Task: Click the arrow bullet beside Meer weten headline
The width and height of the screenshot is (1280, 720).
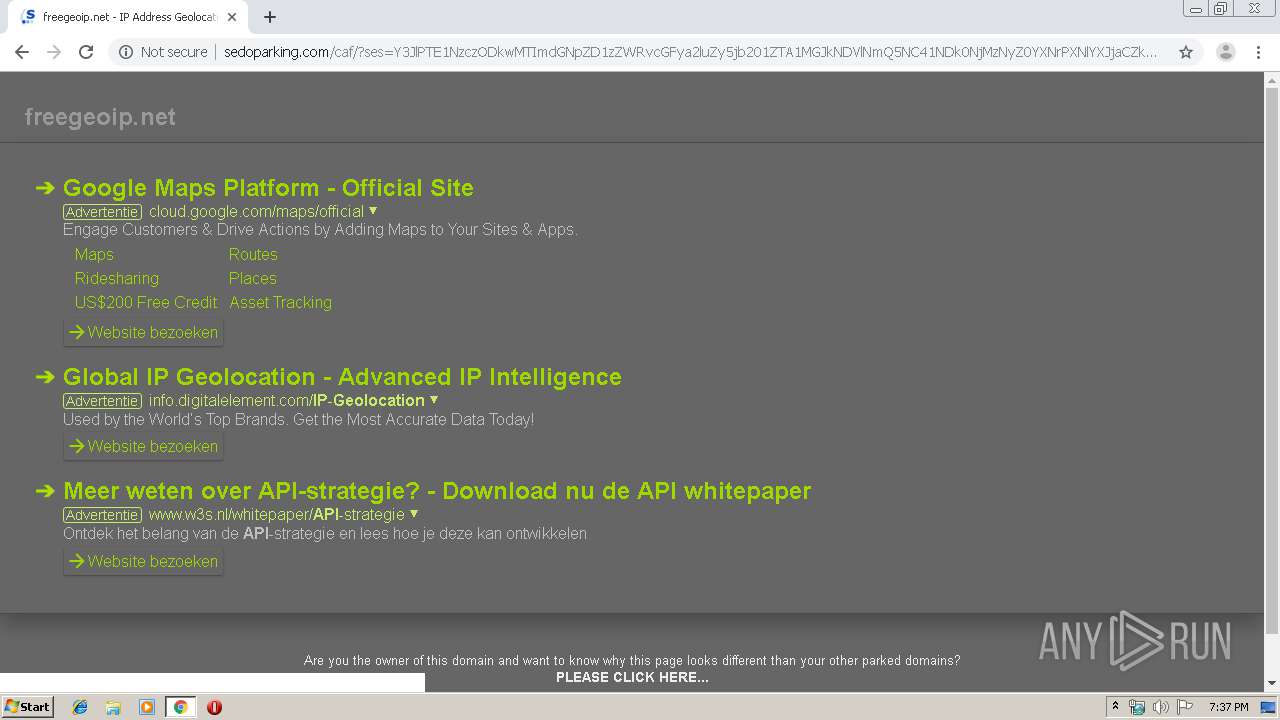Action: click(45, 491)
